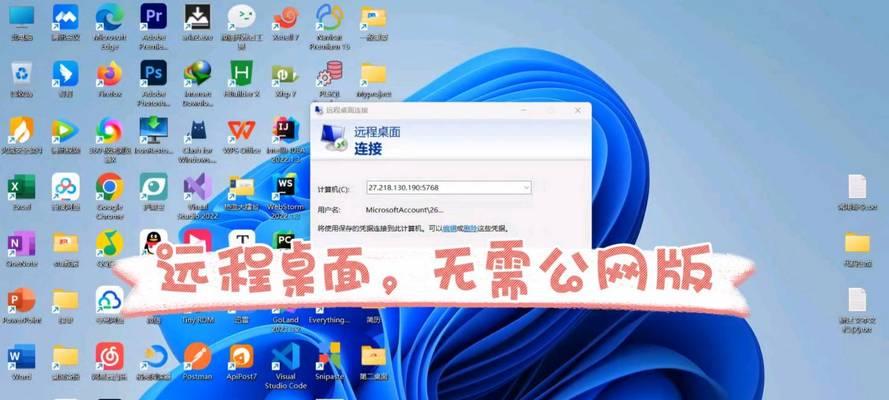The image size is (889, 400).
Task: Launch Visual Studio Code from the desktop
Action: click(x=285, y=357)
